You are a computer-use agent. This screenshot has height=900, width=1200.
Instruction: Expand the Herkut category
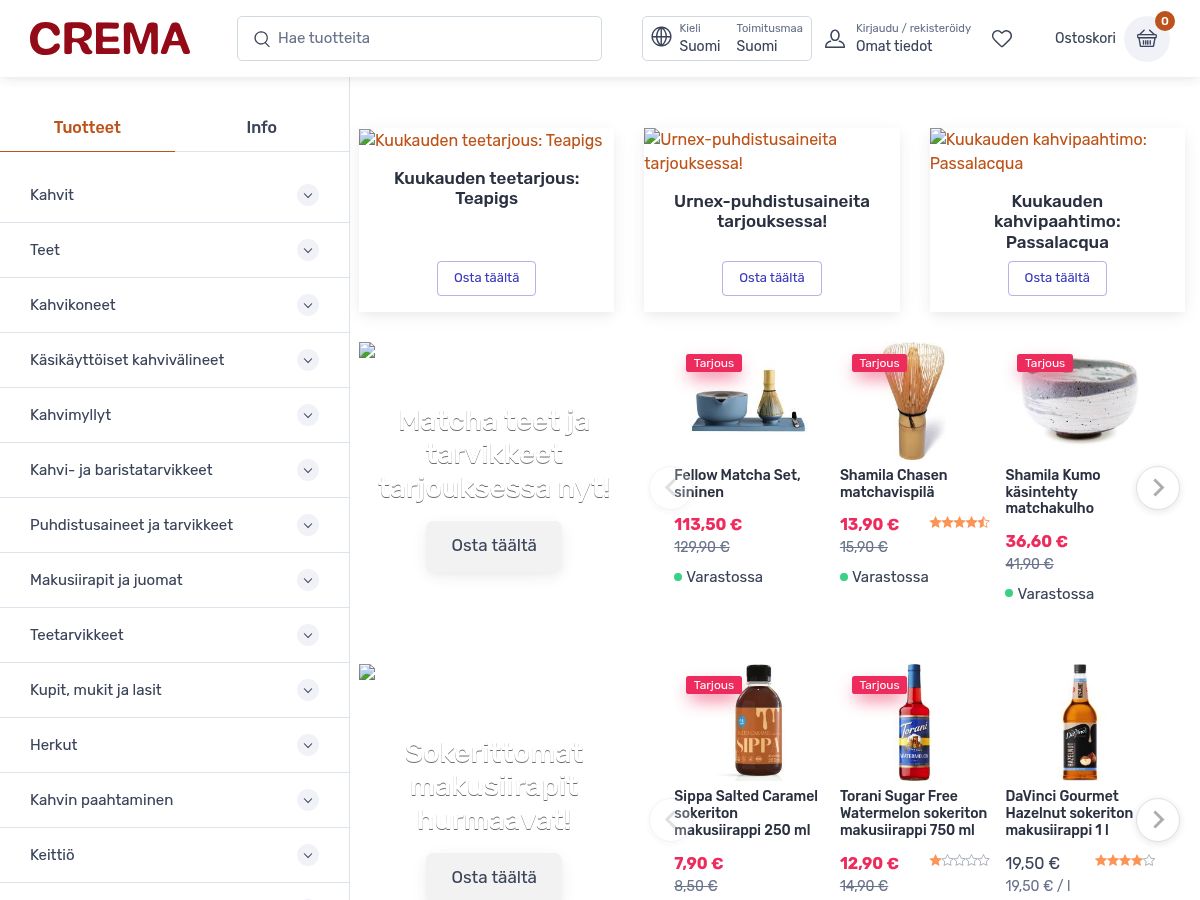(x=308, y=745)
